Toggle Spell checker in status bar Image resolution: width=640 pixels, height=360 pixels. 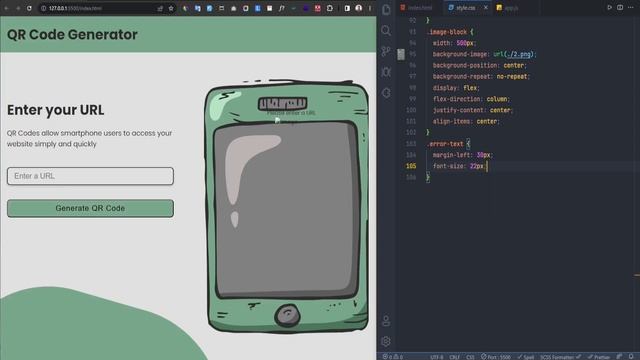[526, 357]
